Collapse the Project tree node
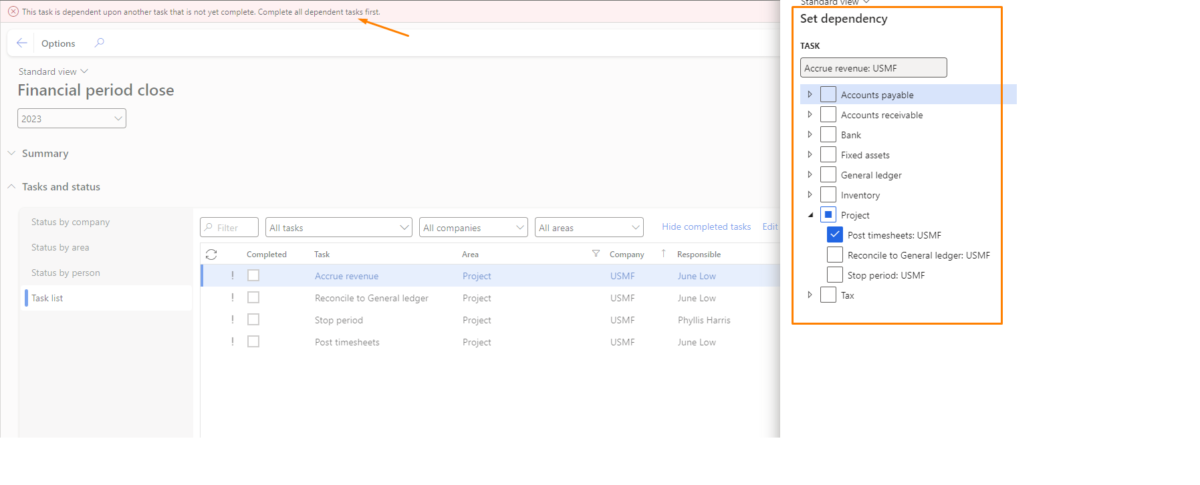The height and width of the screenshot is (485, 1200). [810, 215]
